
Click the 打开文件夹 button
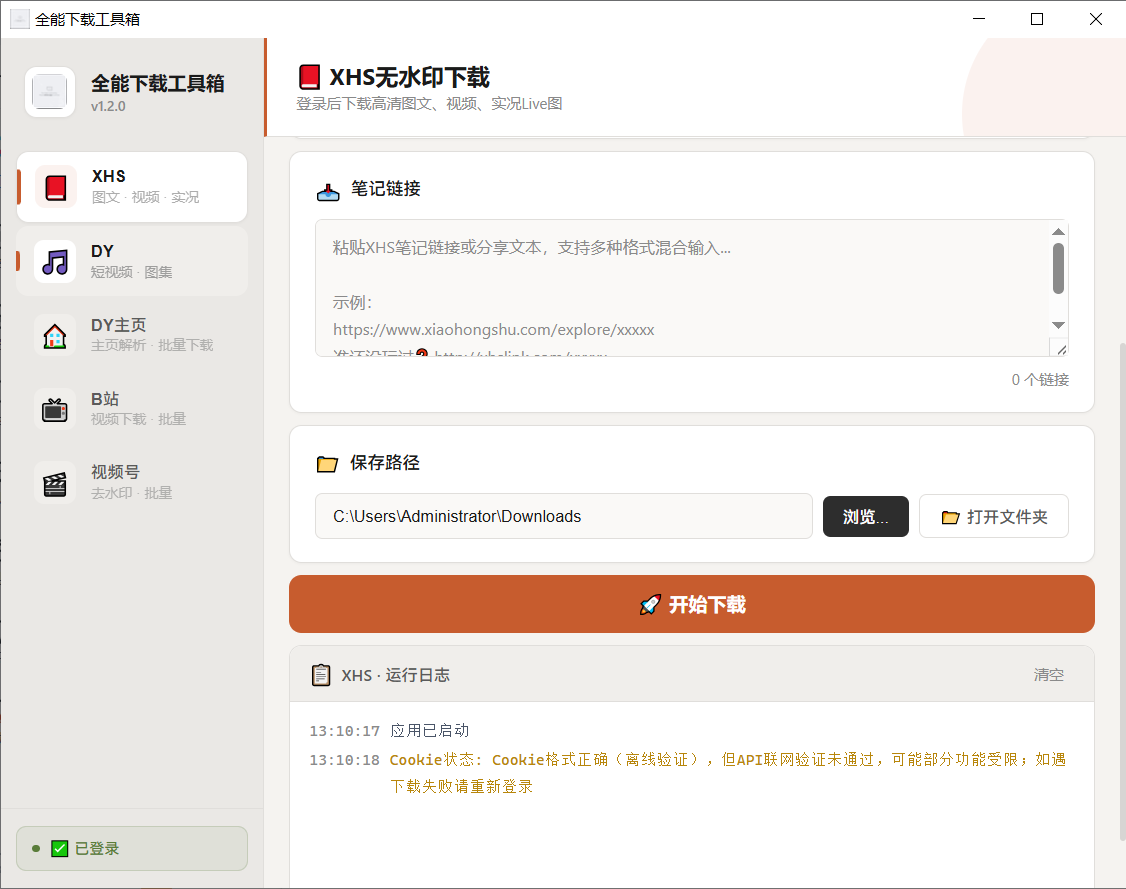(x=994, y=516)
